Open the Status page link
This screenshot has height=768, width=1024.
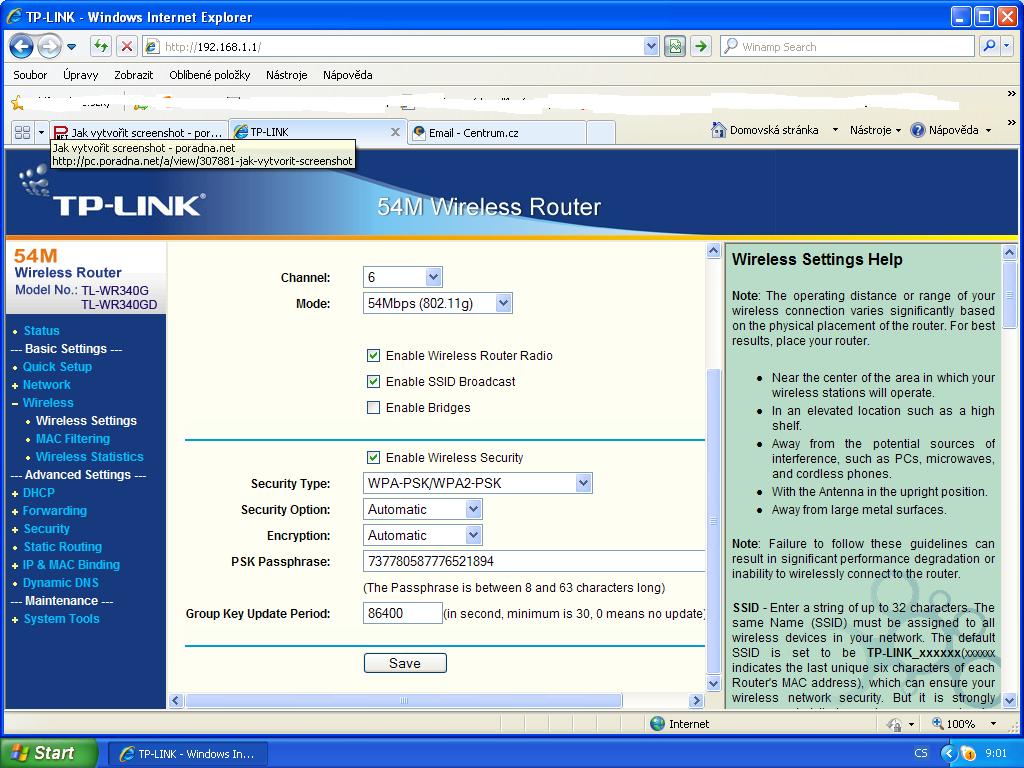(x=41, y=331)
